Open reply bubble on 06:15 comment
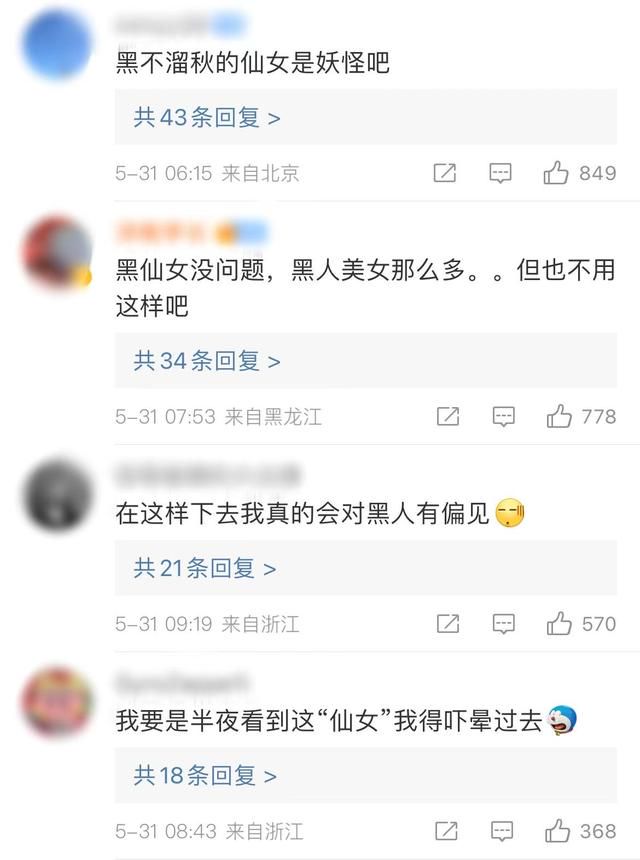The image size is (640, 860). [500, 173]
